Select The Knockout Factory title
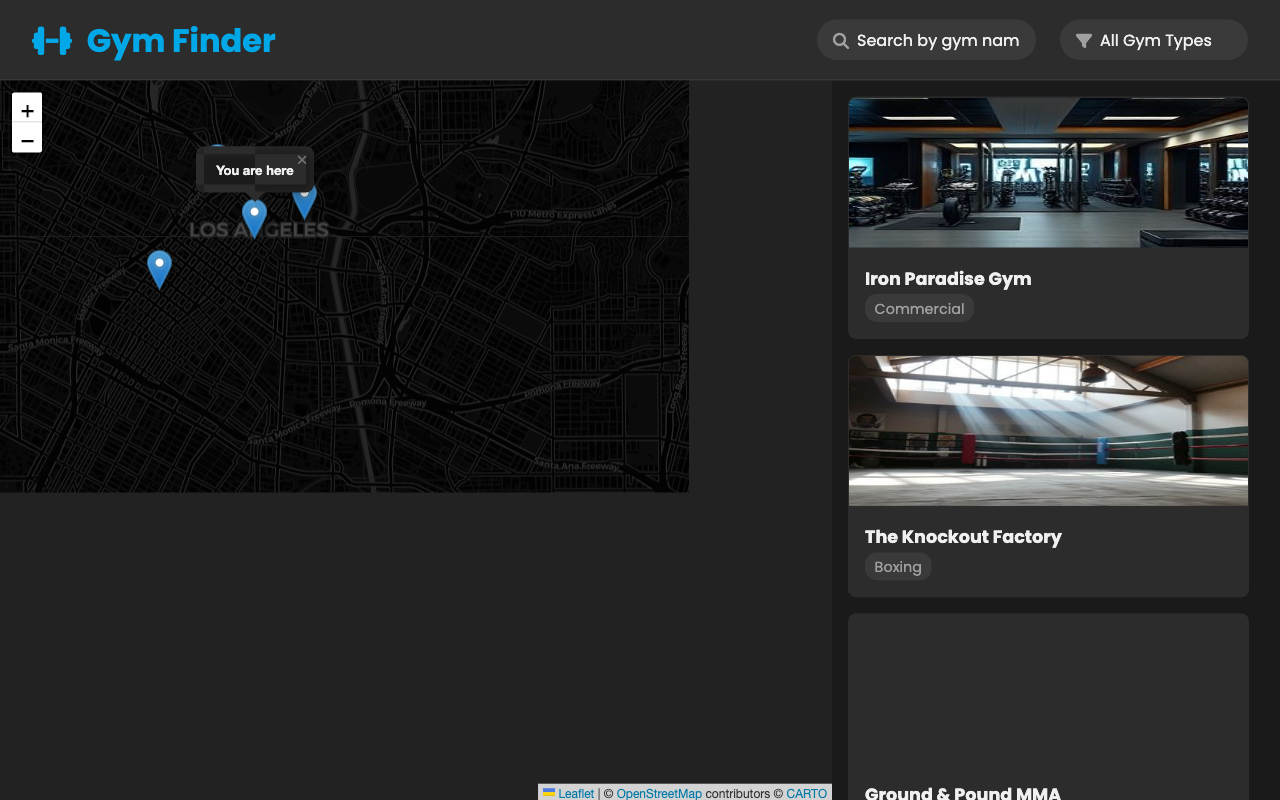This screenshot has width=1280, height=800. coord(963,537)
